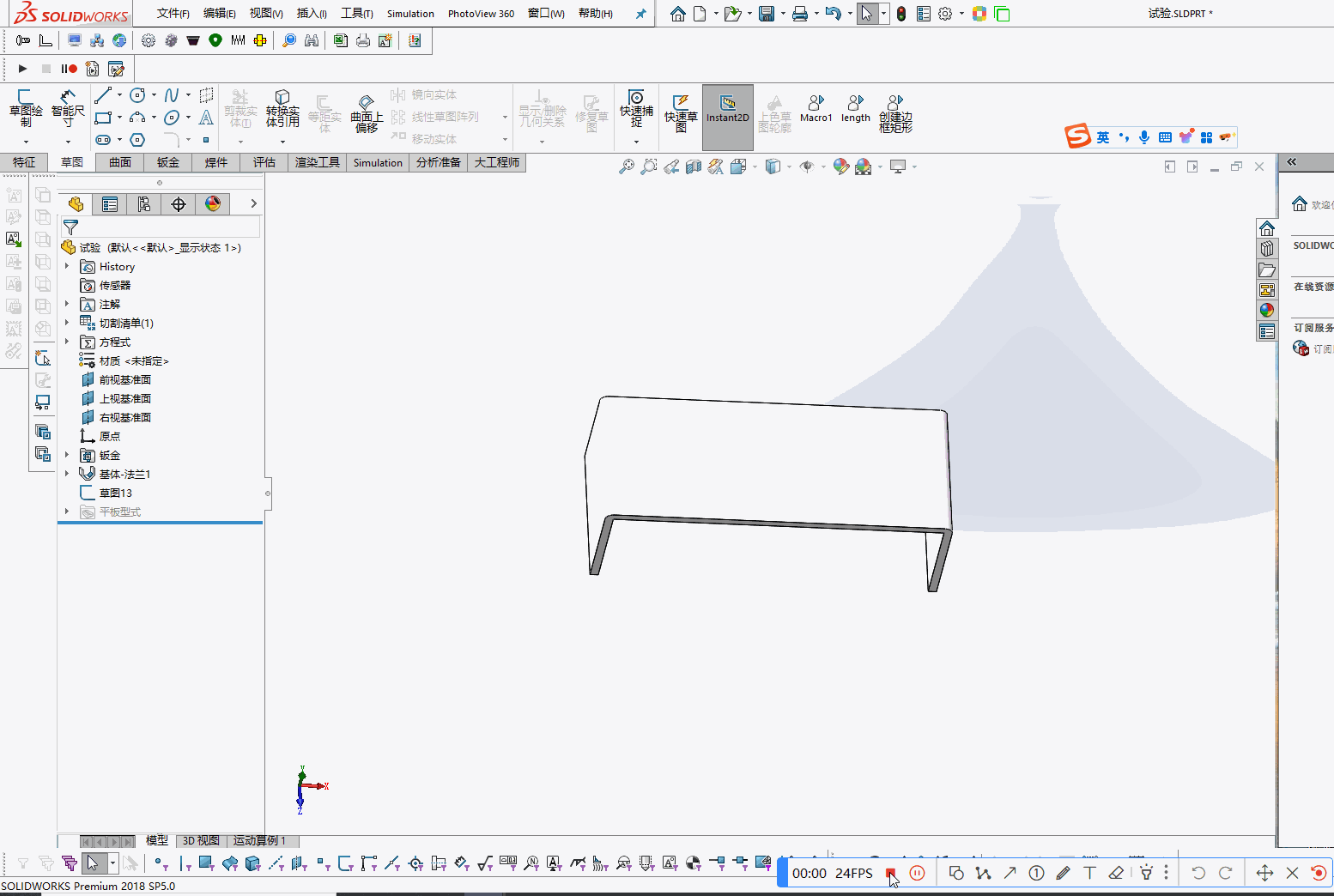Open the Options gear icon

945,14
